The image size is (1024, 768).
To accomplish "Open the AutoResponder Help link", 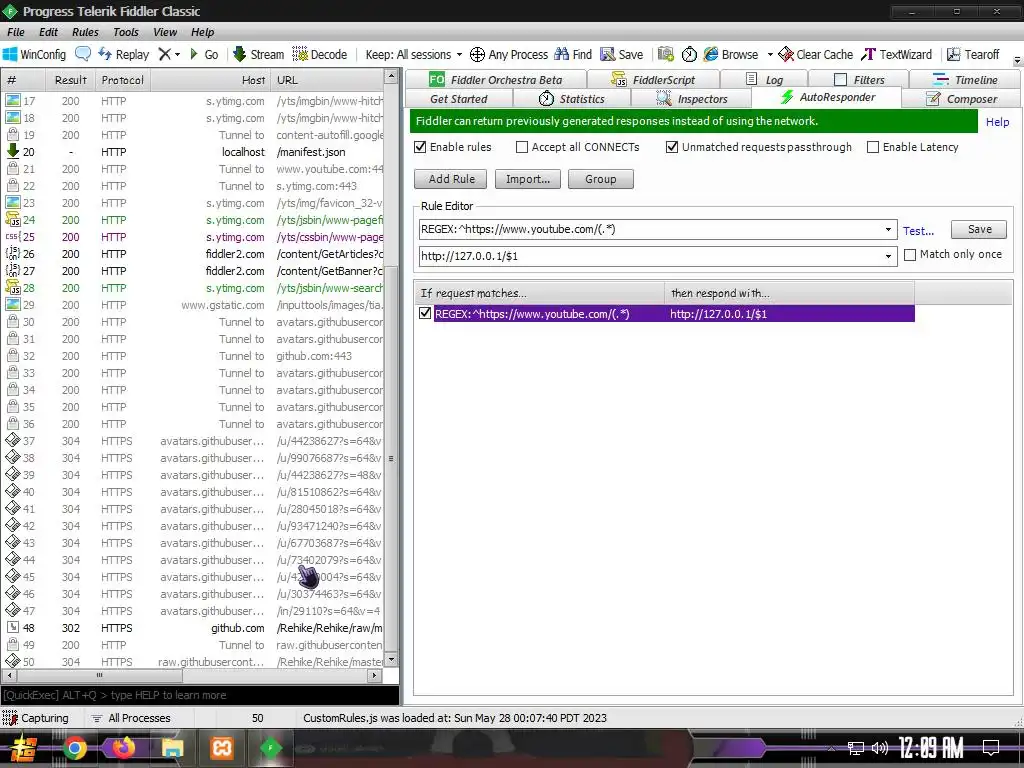I will (997, 121).
